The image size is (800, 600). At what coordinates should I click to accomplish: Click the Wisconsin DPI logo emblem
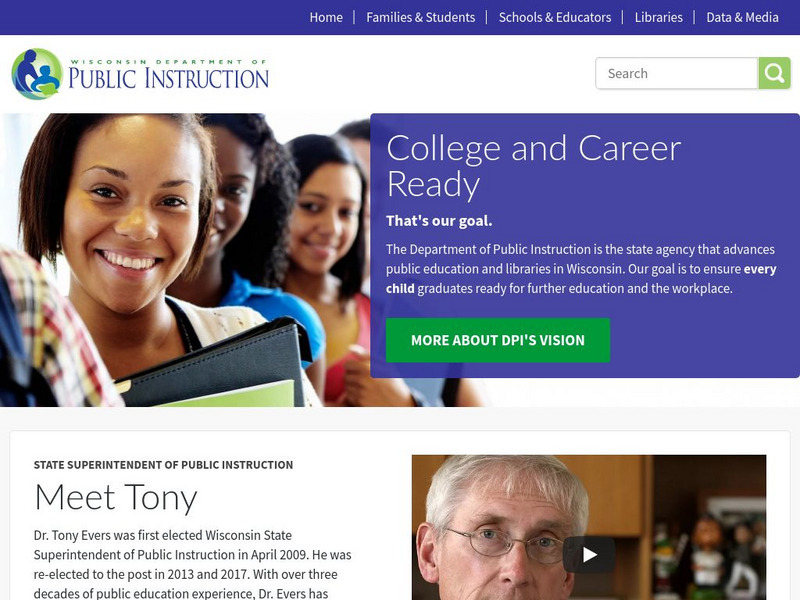click(x=37, y=74)
